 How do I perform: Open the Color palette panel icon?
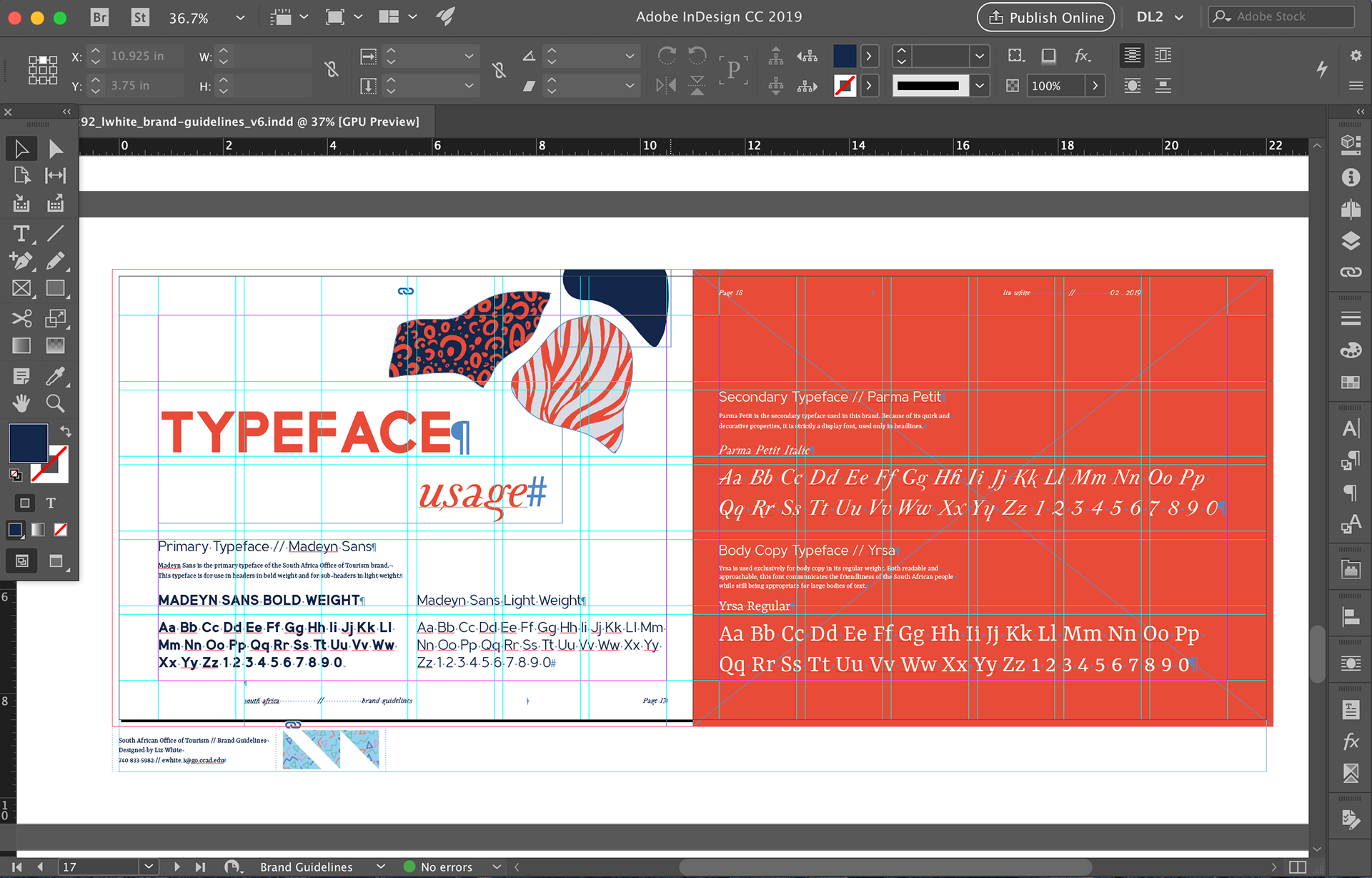[x=1350, y=350]
